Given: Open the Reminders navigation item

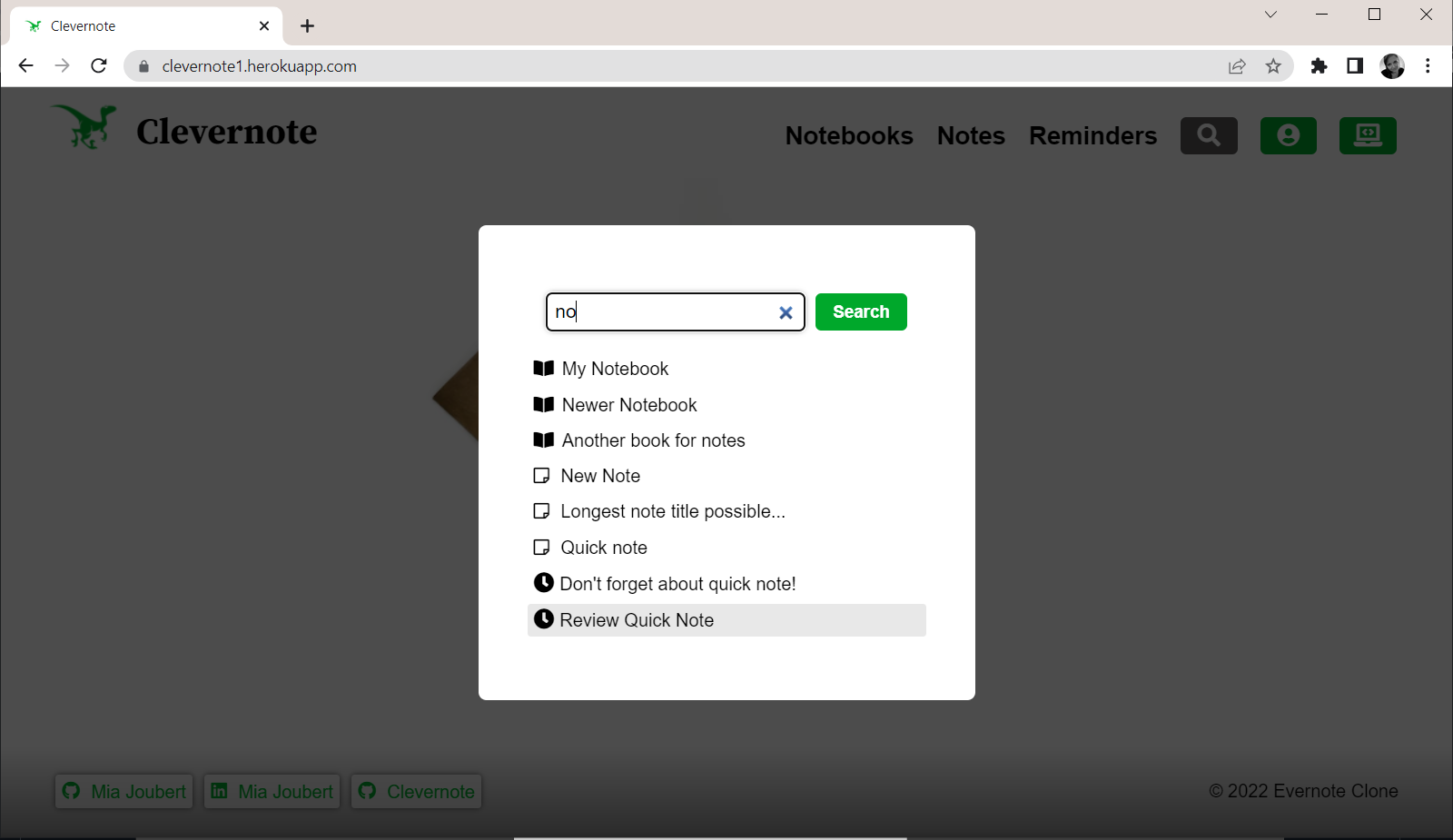Looking at the screenshot, I should click(1092, 135).
